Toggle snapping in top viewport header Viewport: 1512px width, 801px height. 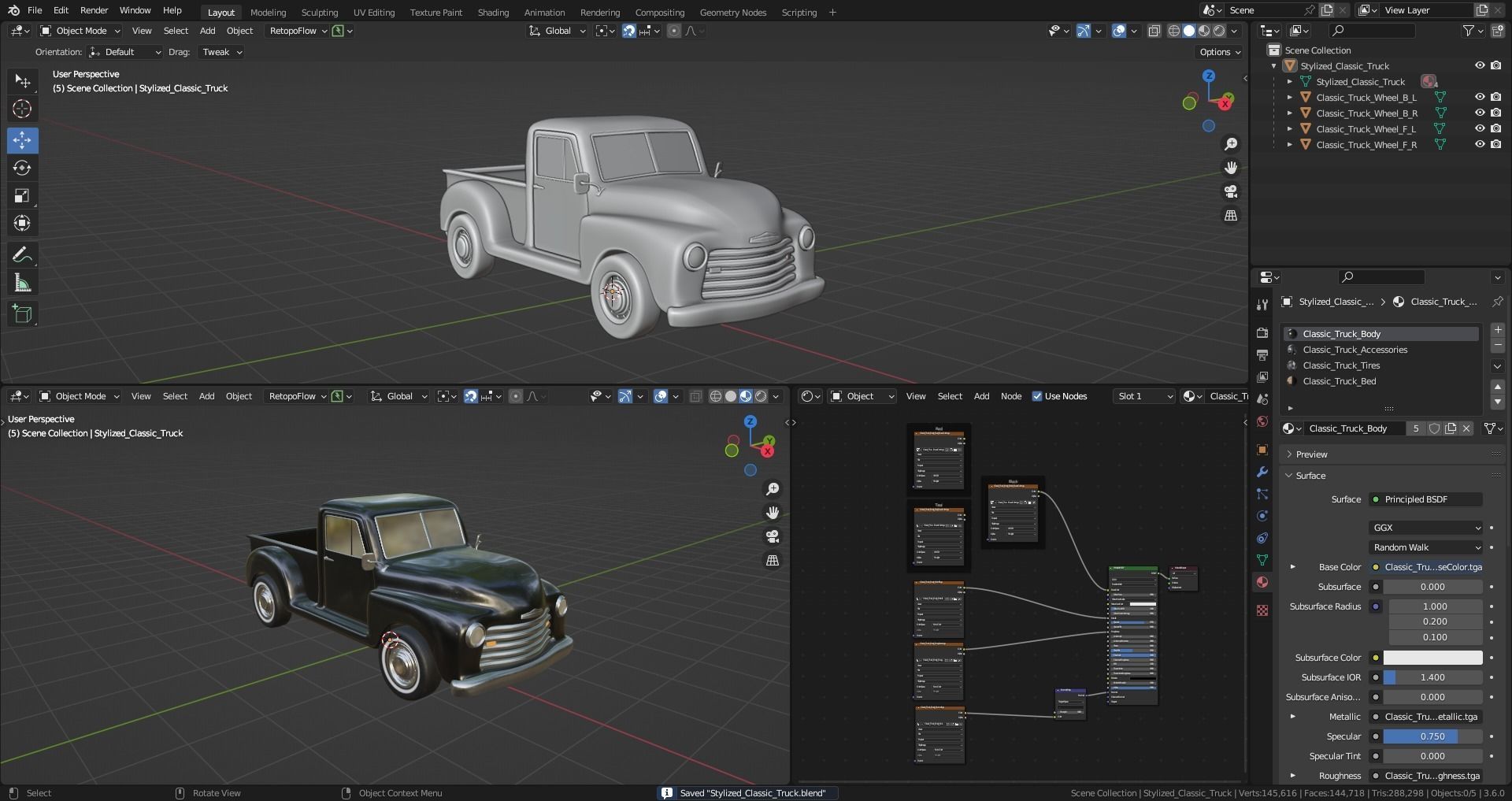tap(629, 31)
